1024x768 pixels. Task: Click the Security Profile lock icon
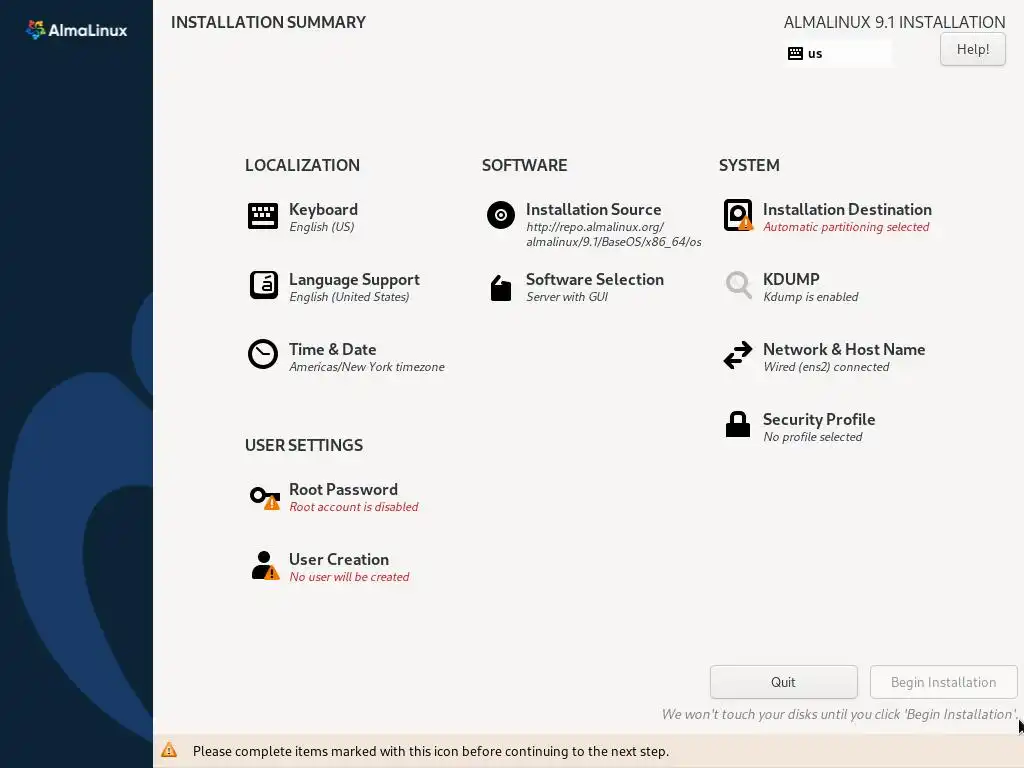click(738, 424)
